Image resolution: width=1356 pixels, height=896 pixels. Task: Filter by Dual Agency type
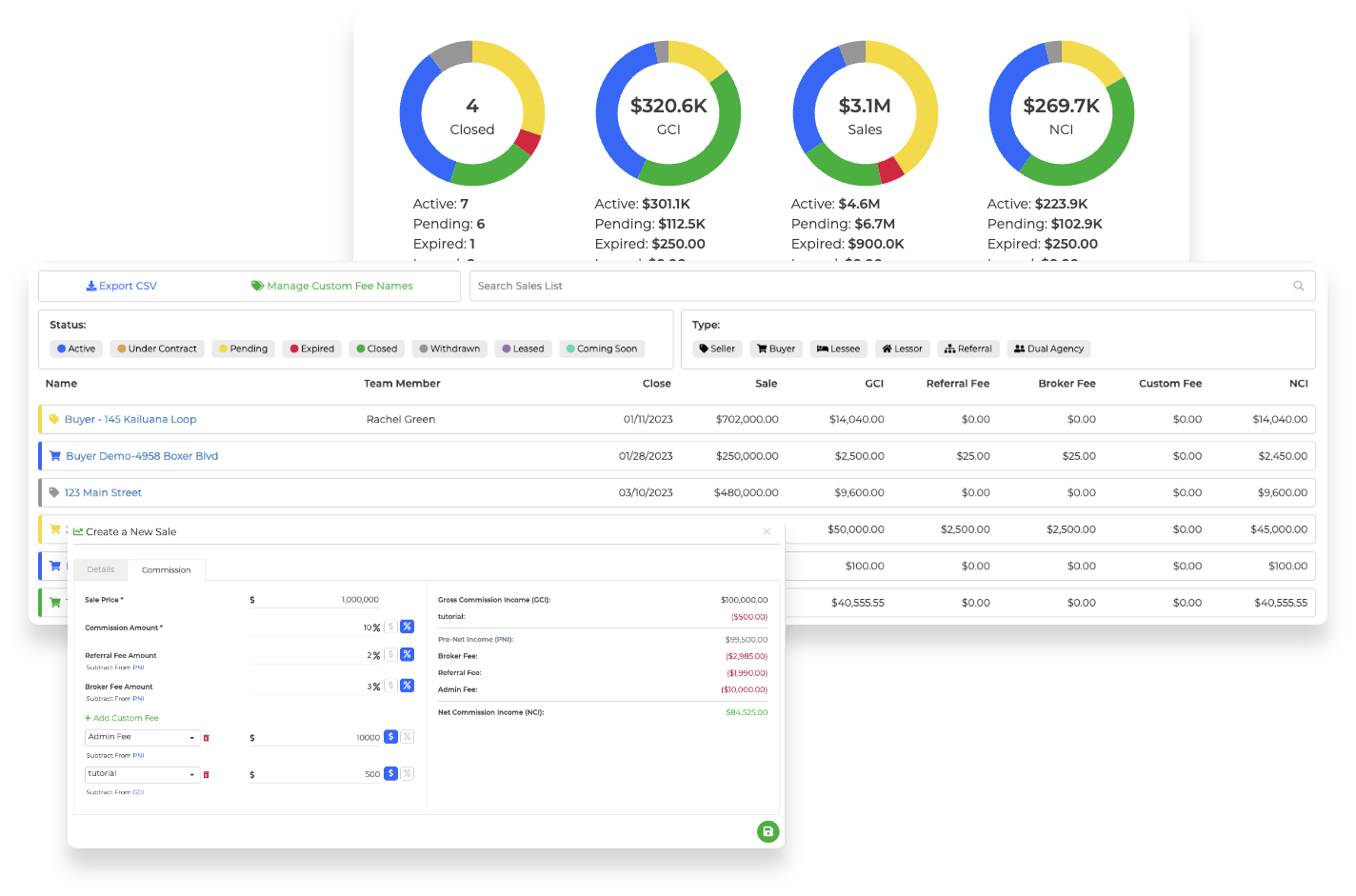click(1048, 348)
